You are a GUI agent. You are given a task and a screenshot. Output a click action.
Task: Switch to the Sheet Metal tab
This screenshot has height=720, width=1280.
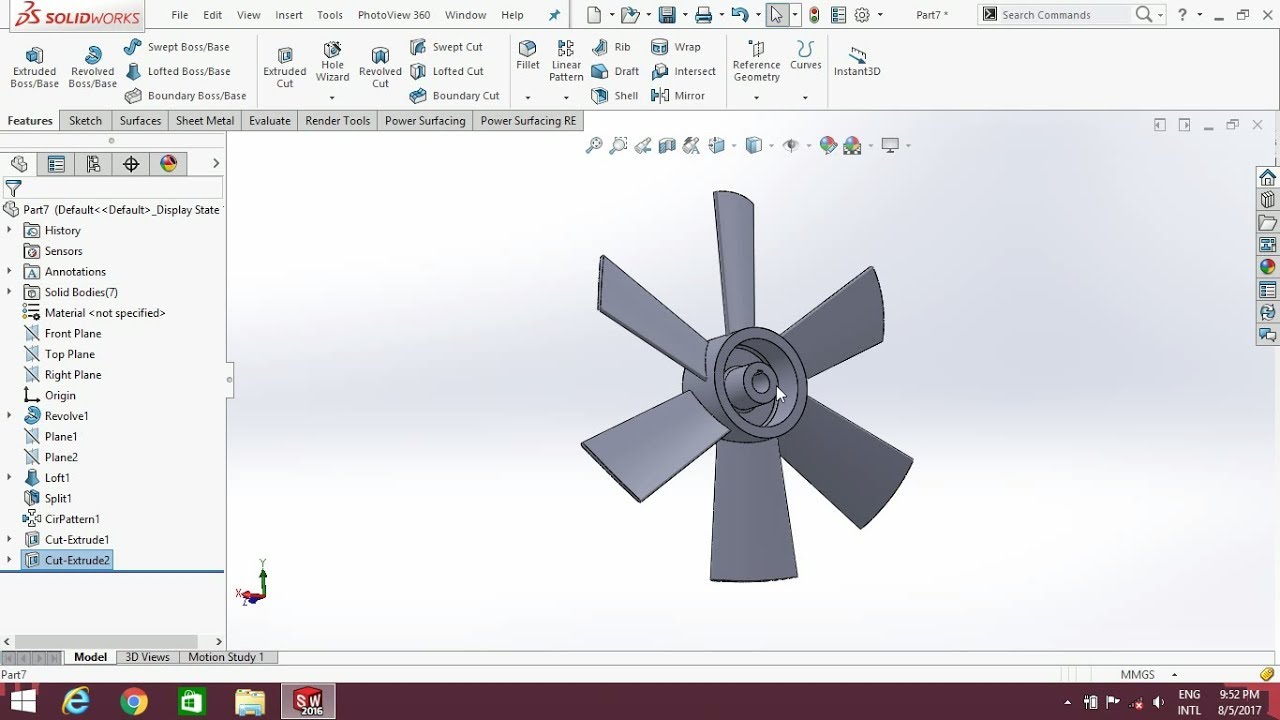(x=205, y=121)
